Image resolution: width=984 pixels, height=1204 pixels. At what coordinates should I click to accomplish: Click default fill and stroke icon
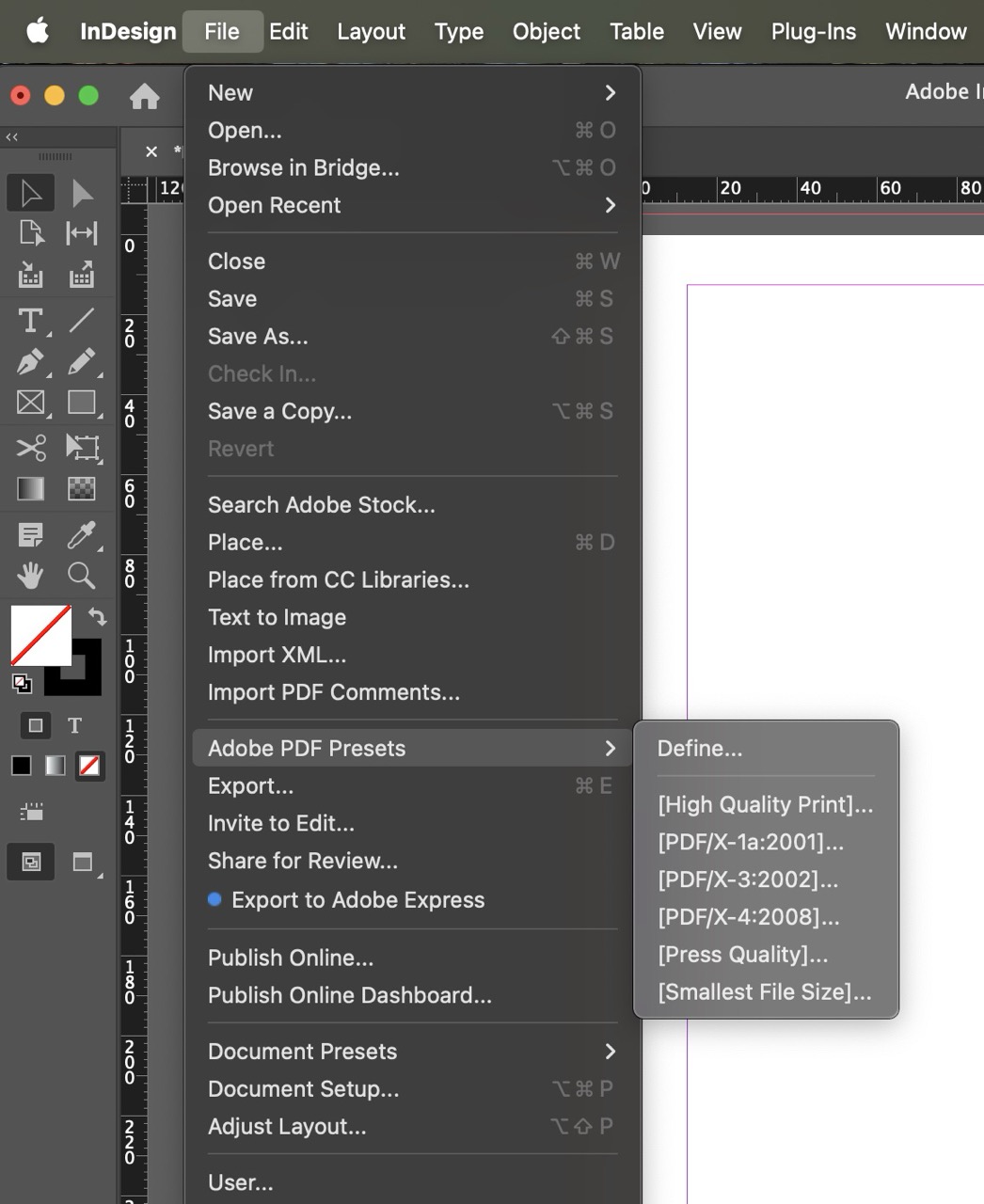tap(22, 684)
